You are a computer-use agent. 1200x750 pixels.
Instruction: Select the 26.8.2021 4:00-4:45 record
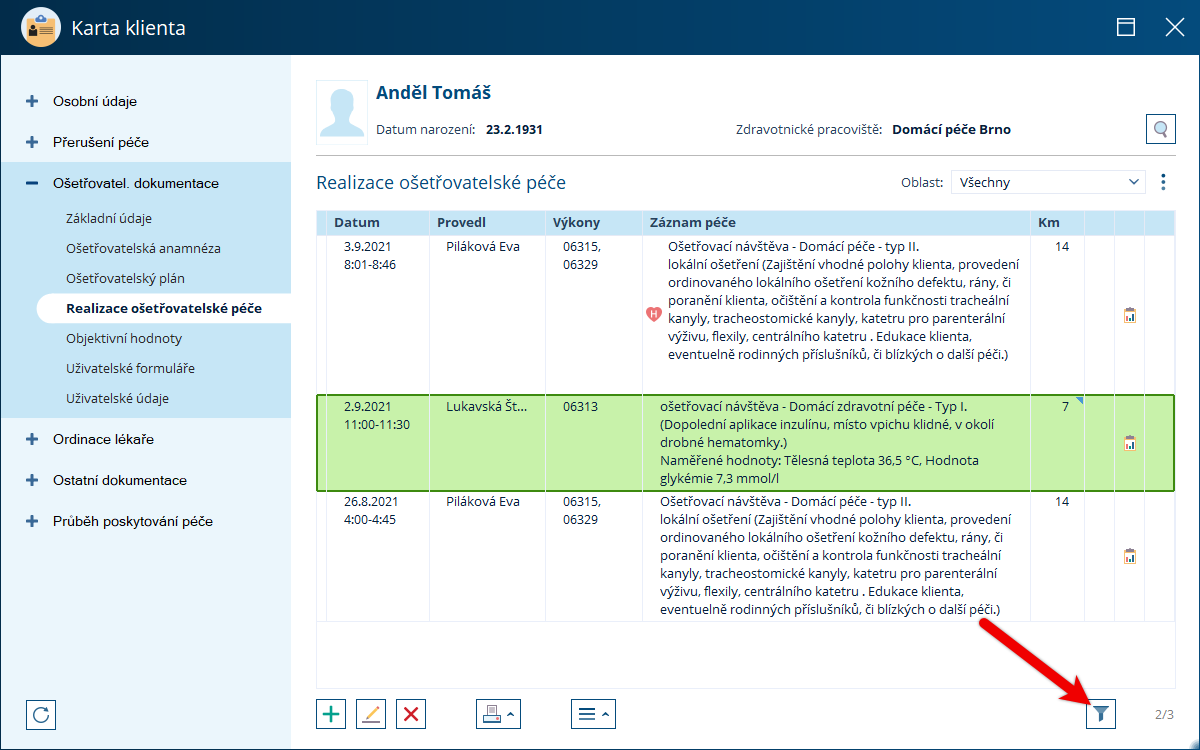745,556
